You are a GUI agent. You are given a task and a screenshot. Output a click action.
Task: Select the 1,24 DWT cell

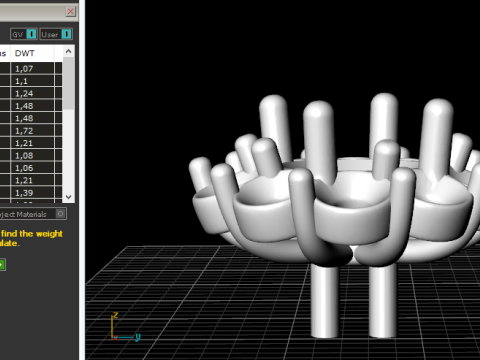(x=33, y=93)
